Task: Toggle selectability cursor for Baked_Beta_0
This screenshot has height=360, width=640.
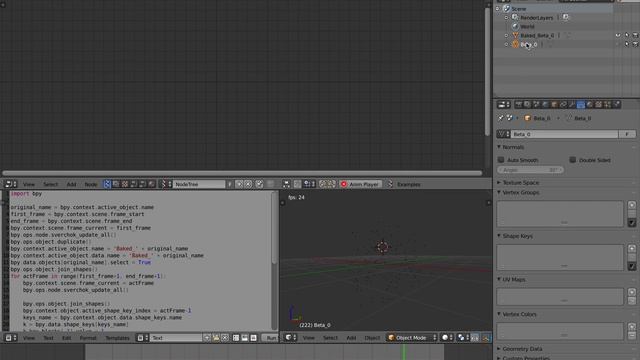Action: (x=627, y=36)
